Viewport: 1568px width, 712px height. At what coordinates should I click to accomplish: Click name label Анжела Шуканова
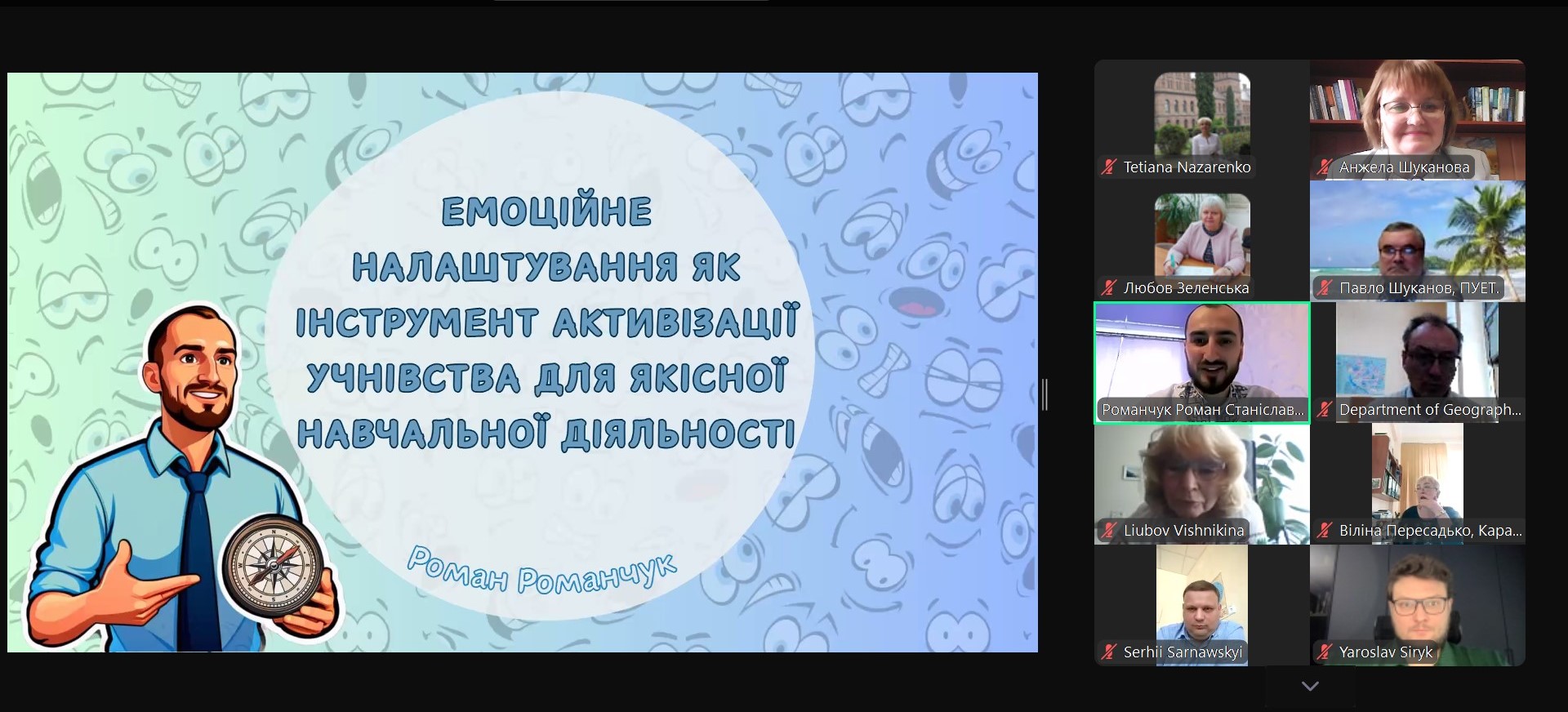coord(1404,167)
